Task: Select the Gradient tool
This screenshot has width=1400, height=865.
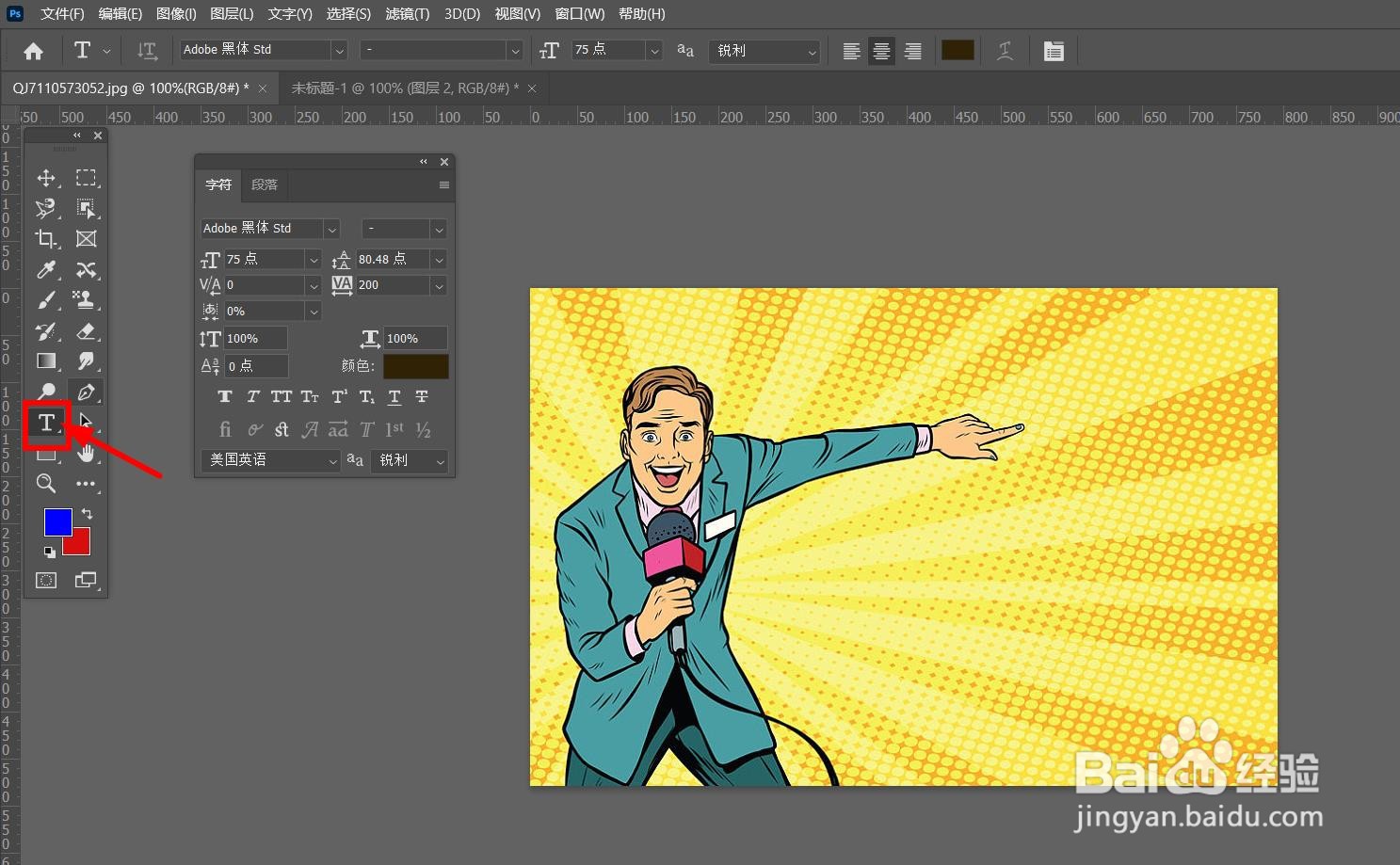Action: [x=45, y=361]
